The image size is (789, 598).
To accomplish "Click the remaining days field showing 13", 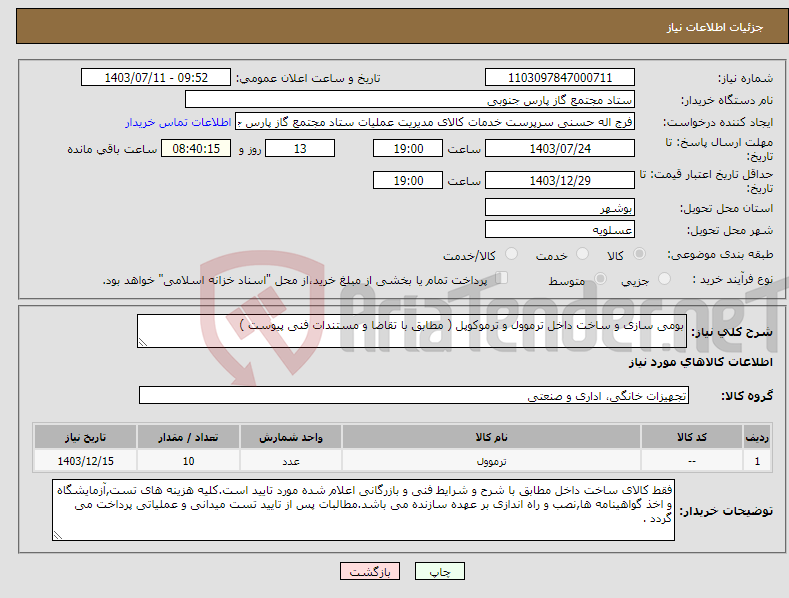I will [x=300, y=148].
